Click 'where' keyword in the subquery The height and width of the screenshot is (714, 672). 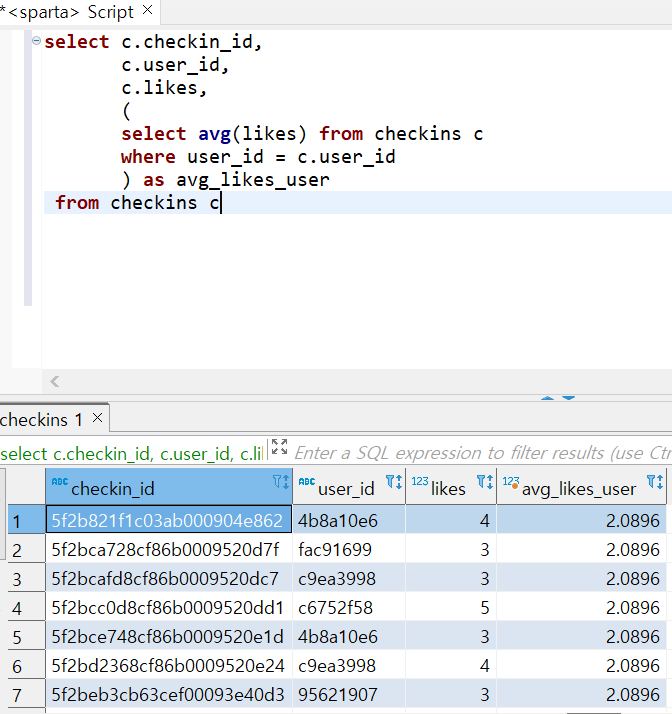[x=148, y=157]
